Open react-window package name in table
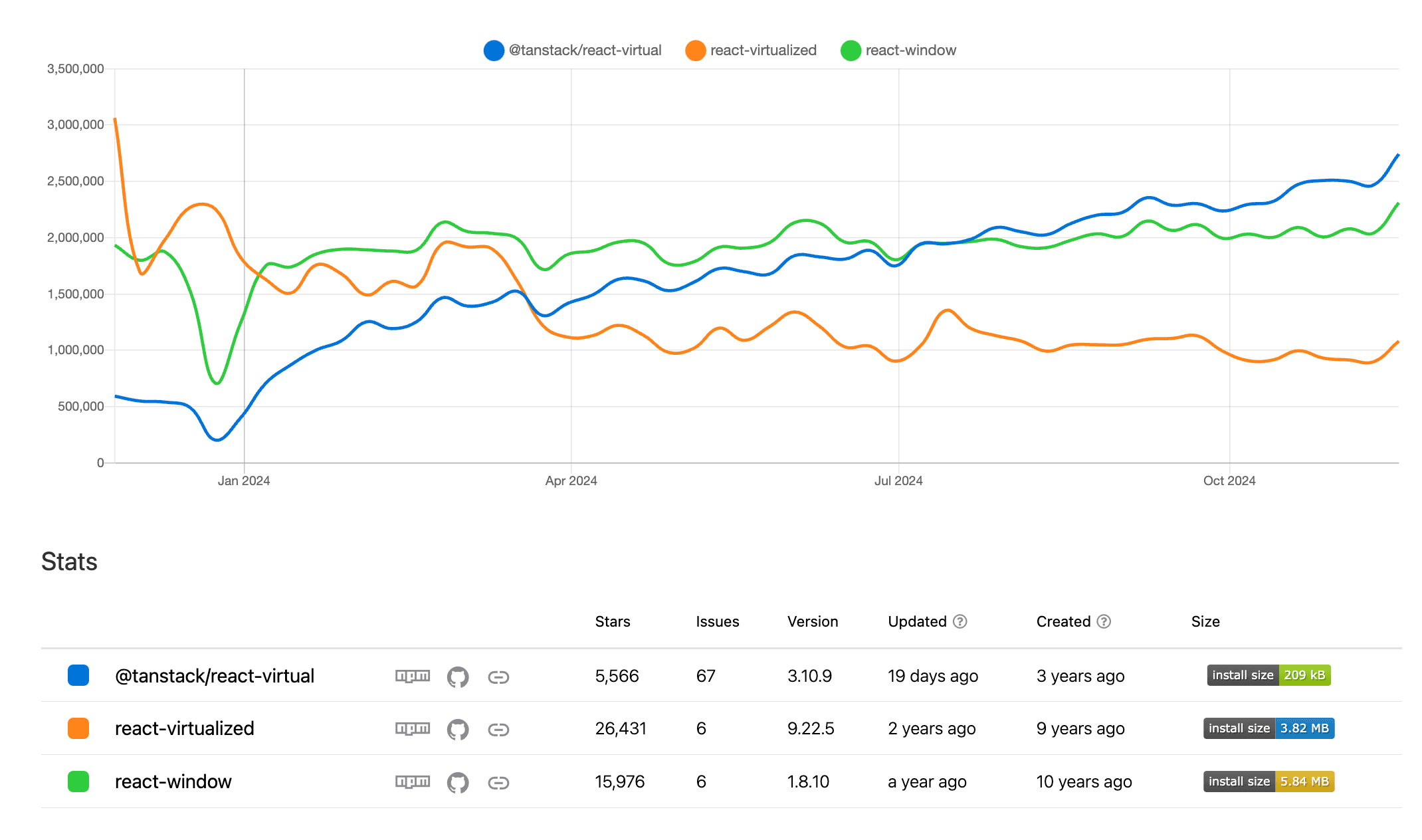The height and width of the screenshot is (840, 1422). pos(173,782)
